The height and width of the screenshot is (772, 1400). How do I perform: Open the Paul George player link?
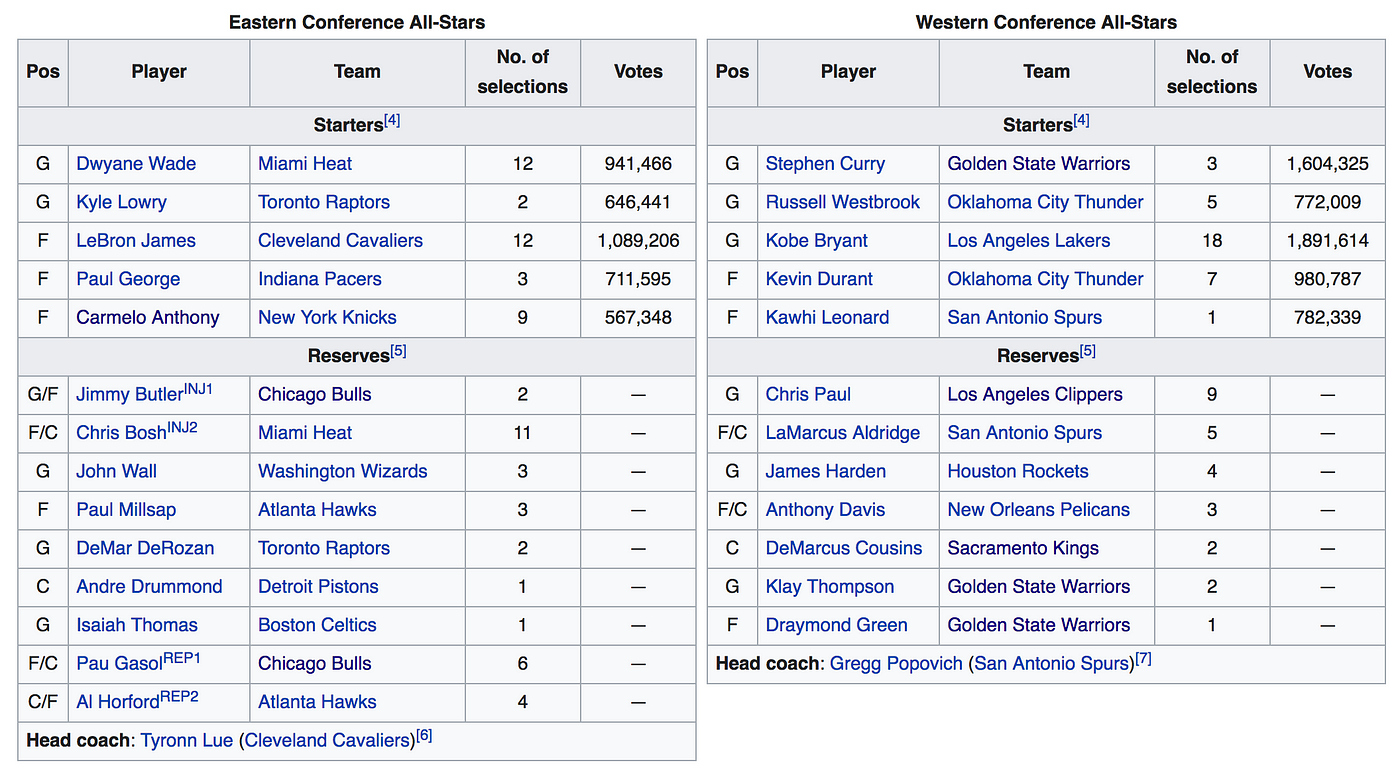coord(128,279)
